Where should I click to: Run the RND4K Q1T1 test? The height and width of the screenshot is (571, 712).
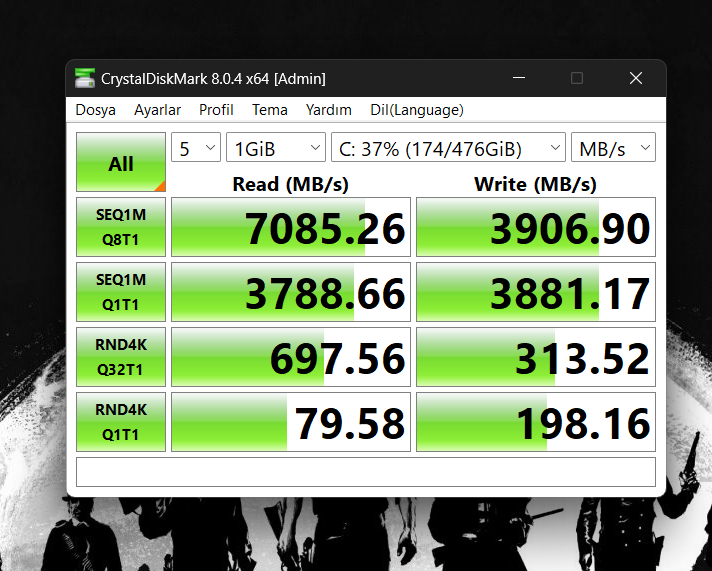[121, 422]
